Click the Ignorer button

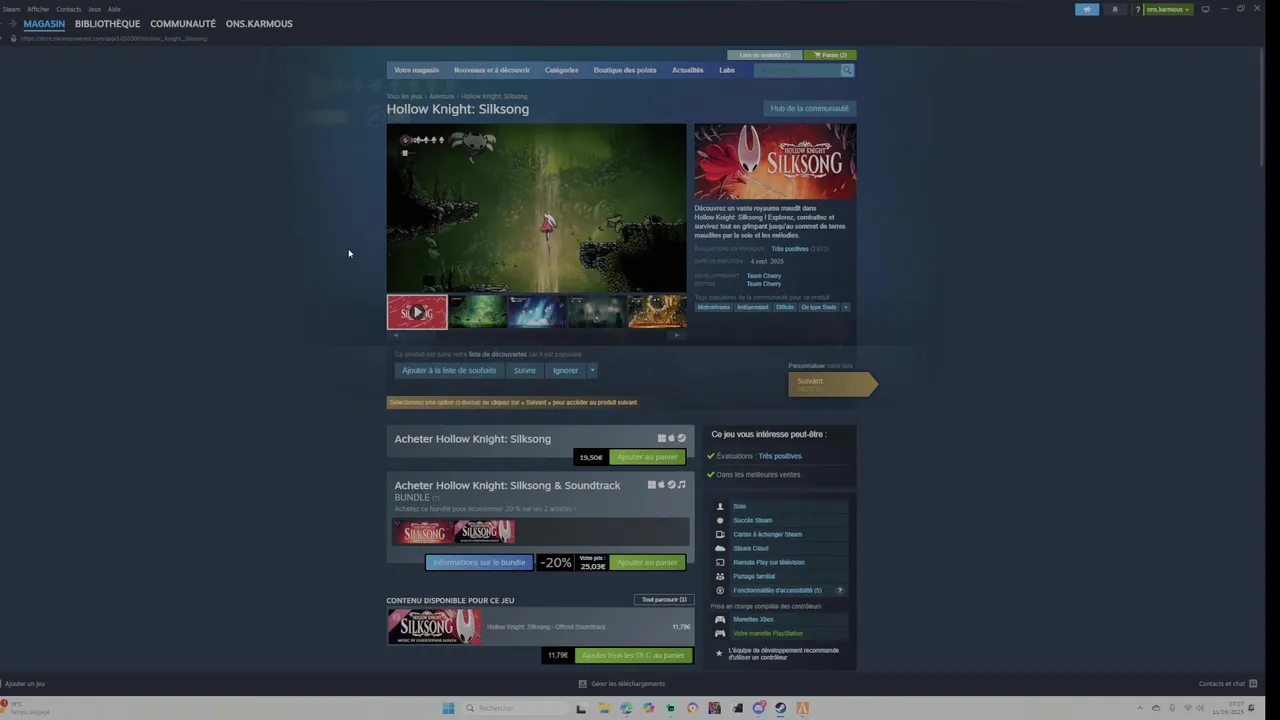565,370
